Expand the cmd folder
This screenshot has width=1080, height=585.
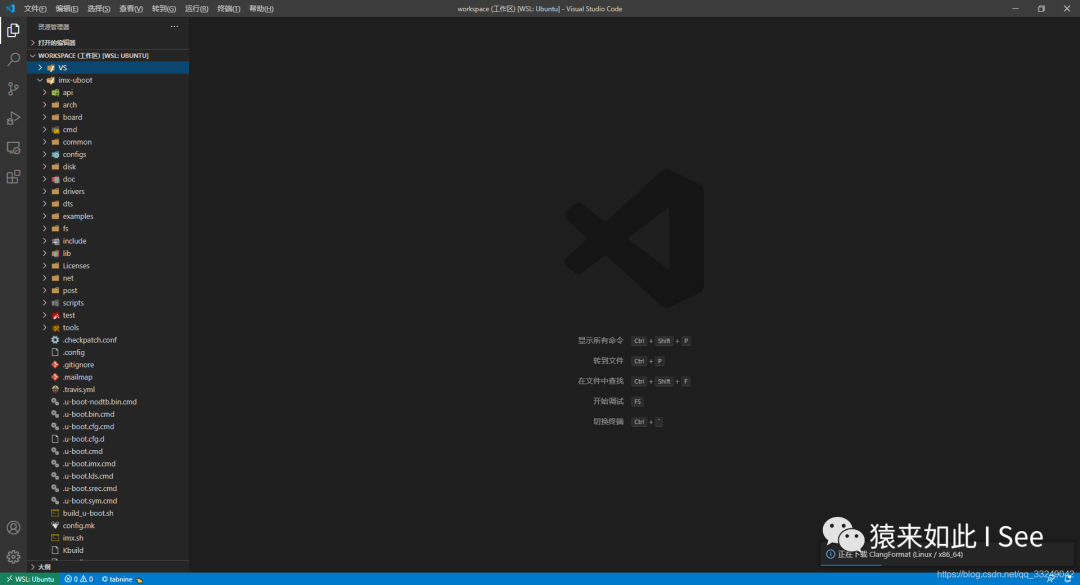tap(108, 130)
